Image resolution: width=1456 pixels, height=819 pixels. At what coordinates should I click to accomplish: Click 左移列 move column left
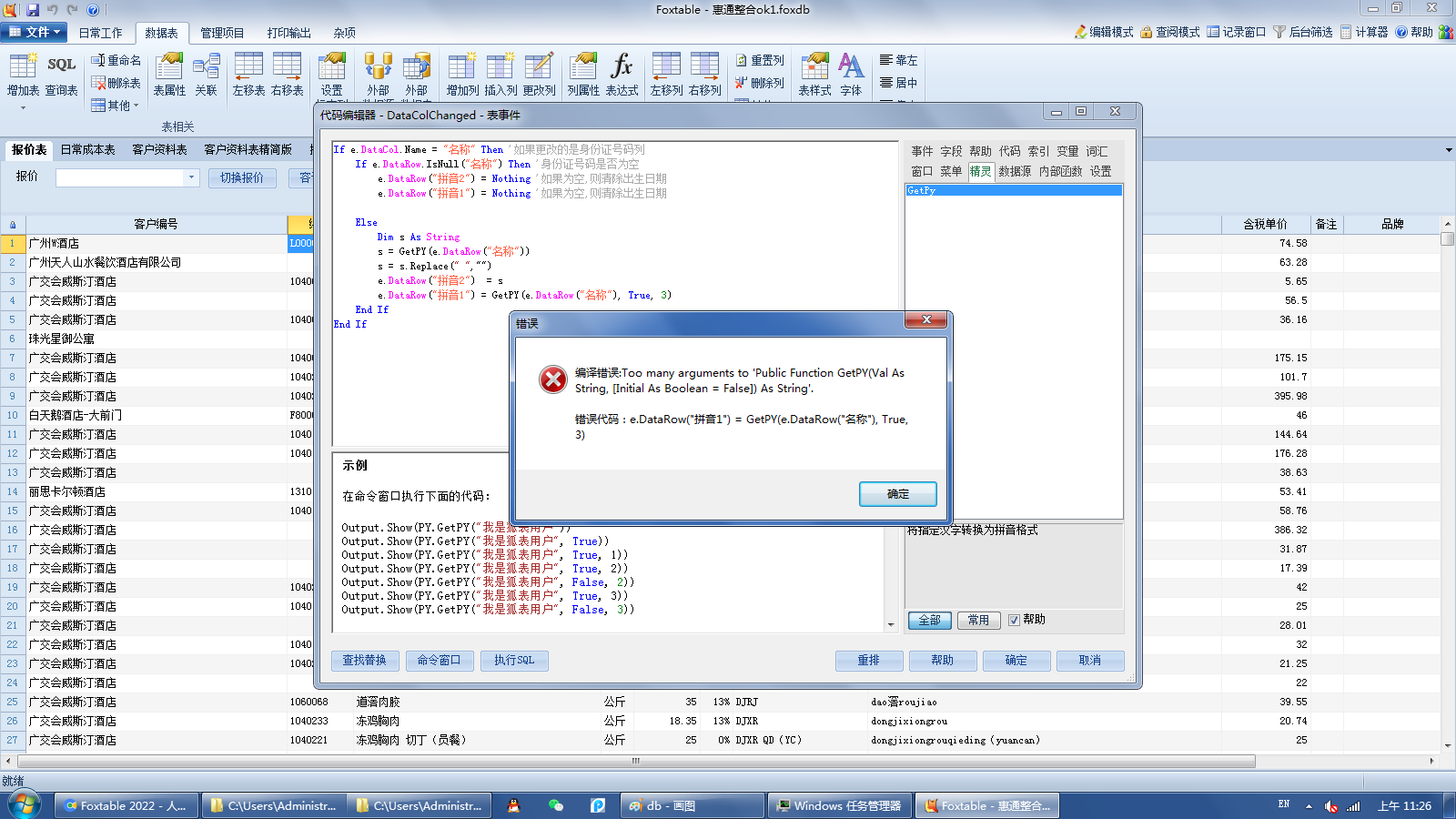[666, 74]
